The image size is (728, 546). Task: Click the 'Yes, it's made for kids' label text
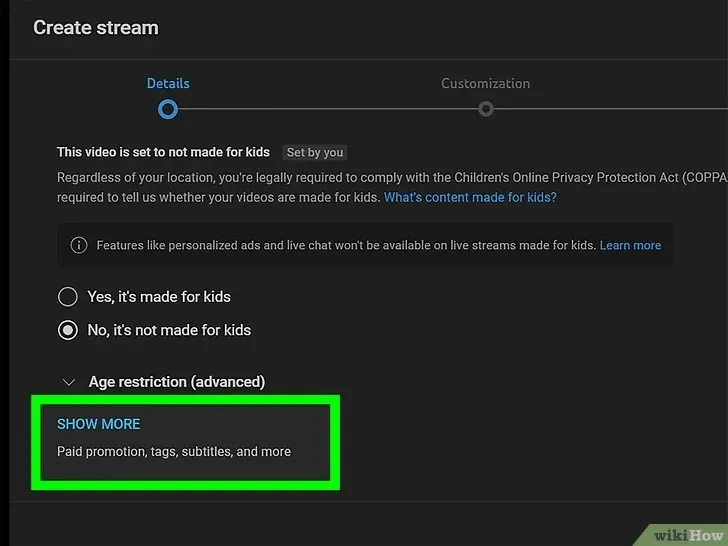click(159, 297)
